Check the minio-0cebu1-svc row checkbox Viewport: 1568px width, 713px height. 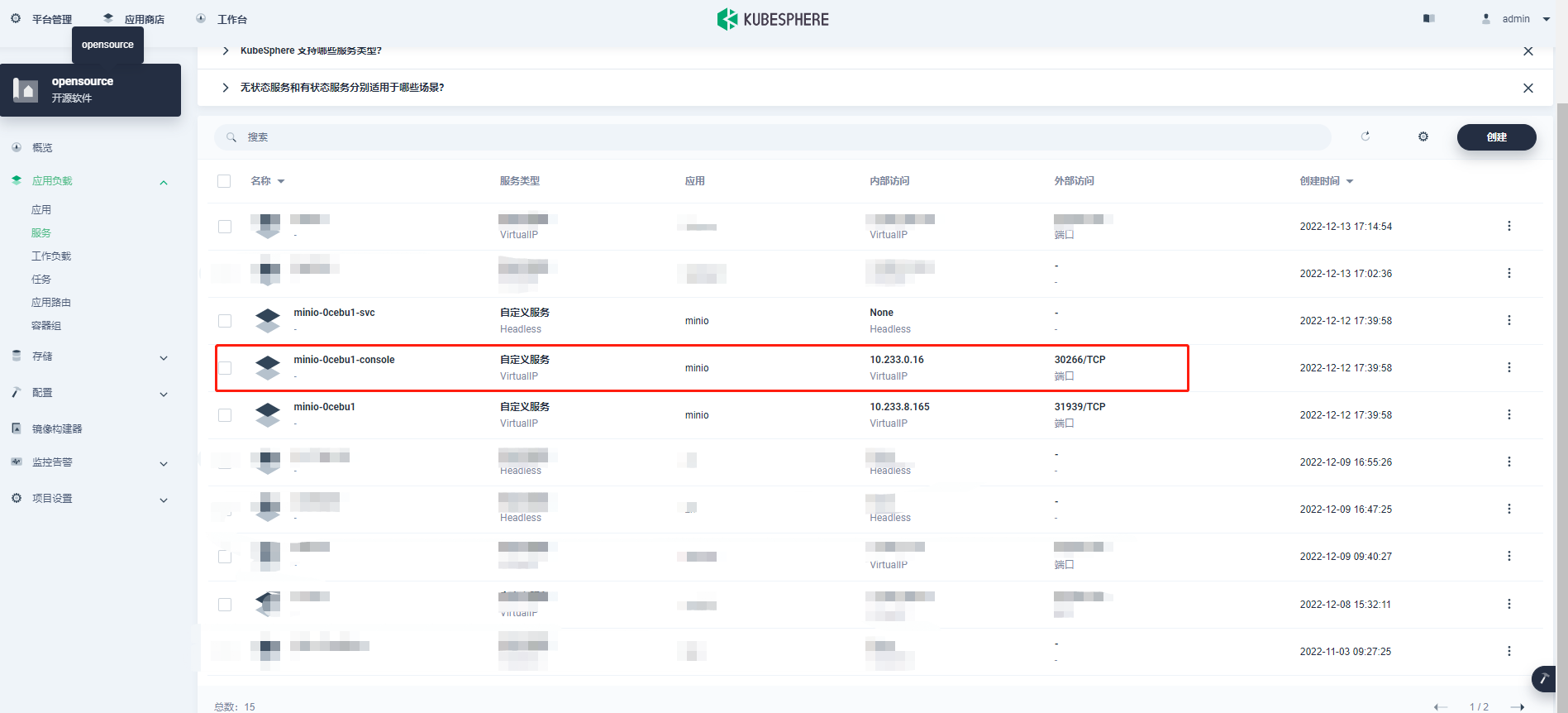click(x=225, y=320)
